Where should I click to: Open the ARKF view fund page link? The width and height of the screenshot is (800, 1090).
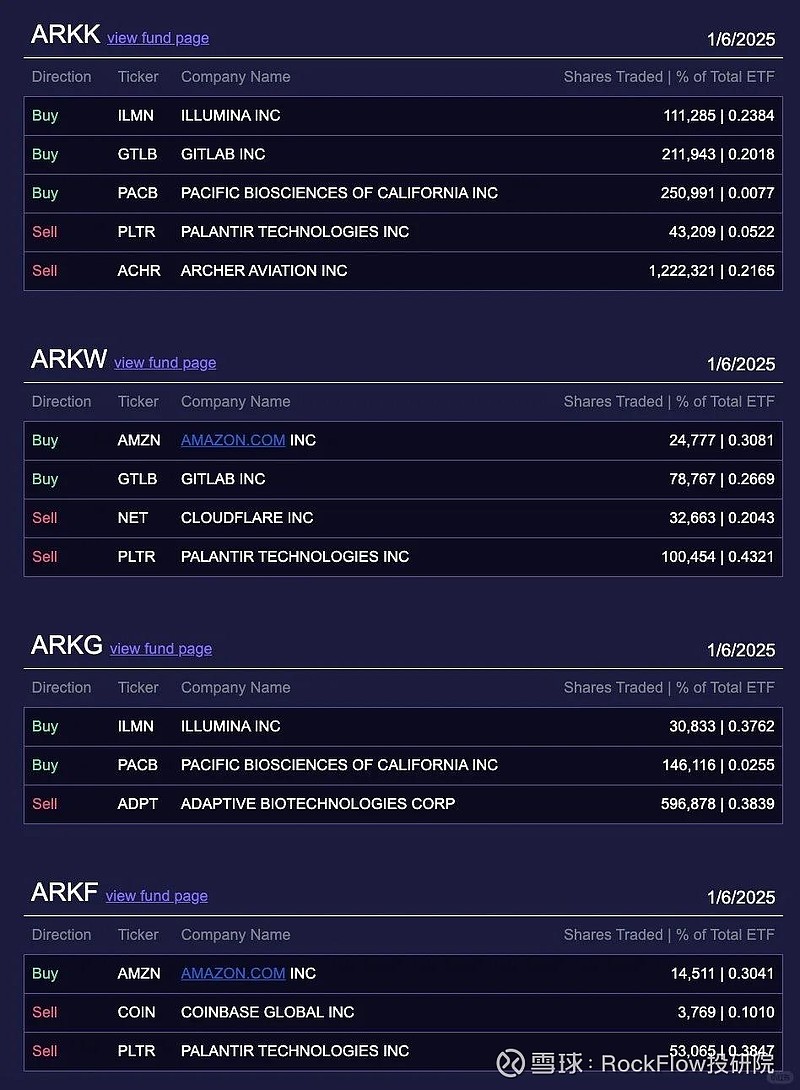[x=157, y=896]
